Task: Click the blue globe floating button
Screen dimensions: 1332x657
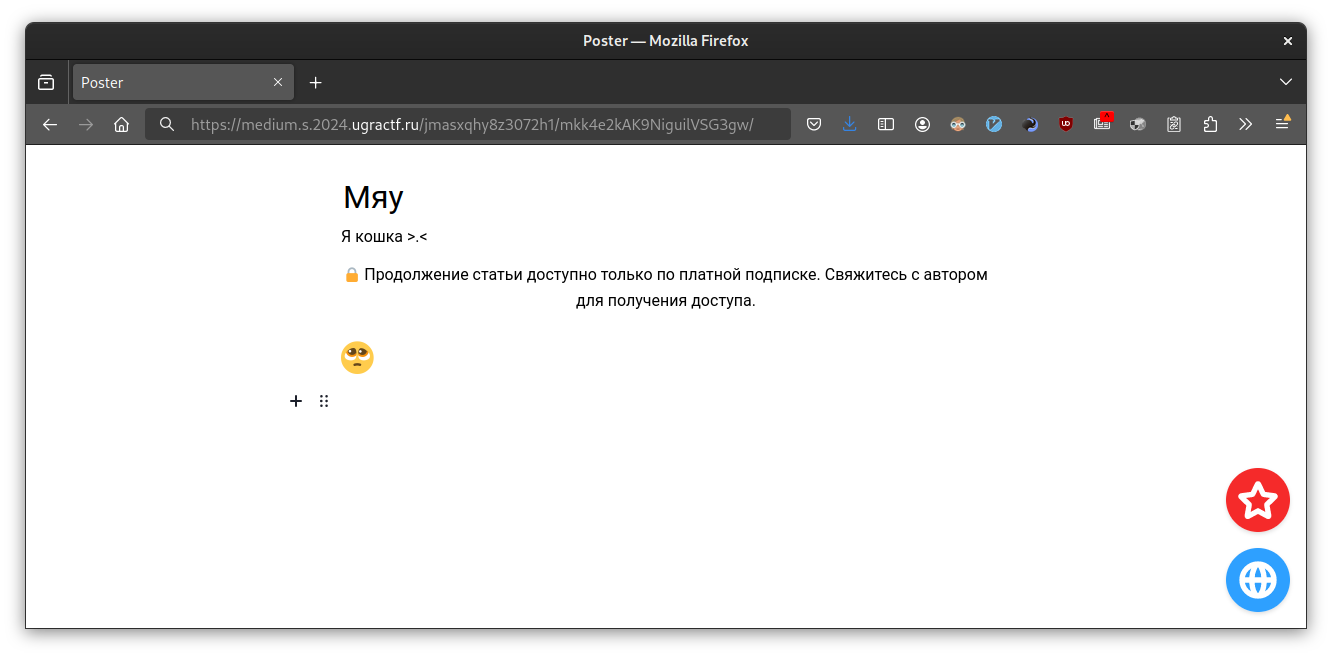Action: (1258, 580)
